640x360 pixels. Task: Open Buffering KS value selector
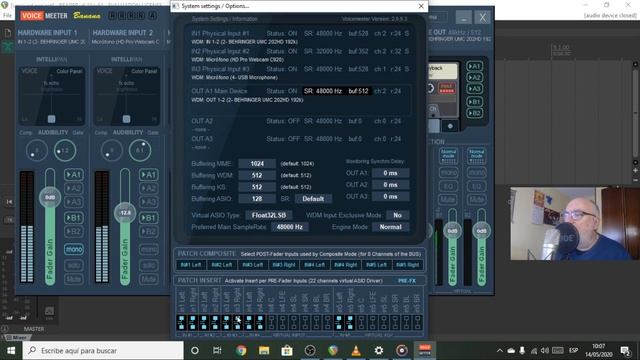pyautogui.click(x=257, y=187)
